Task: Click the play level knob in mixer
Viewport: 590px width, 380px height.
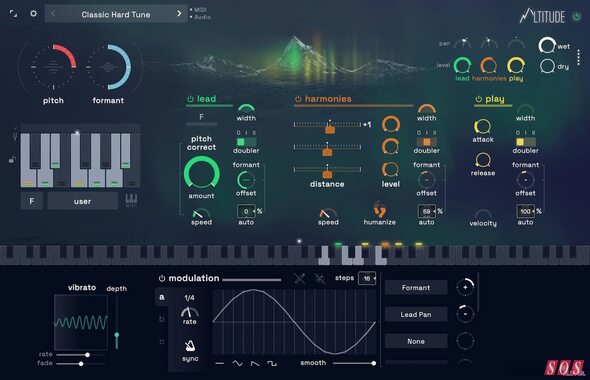Action: coord(516,65)
